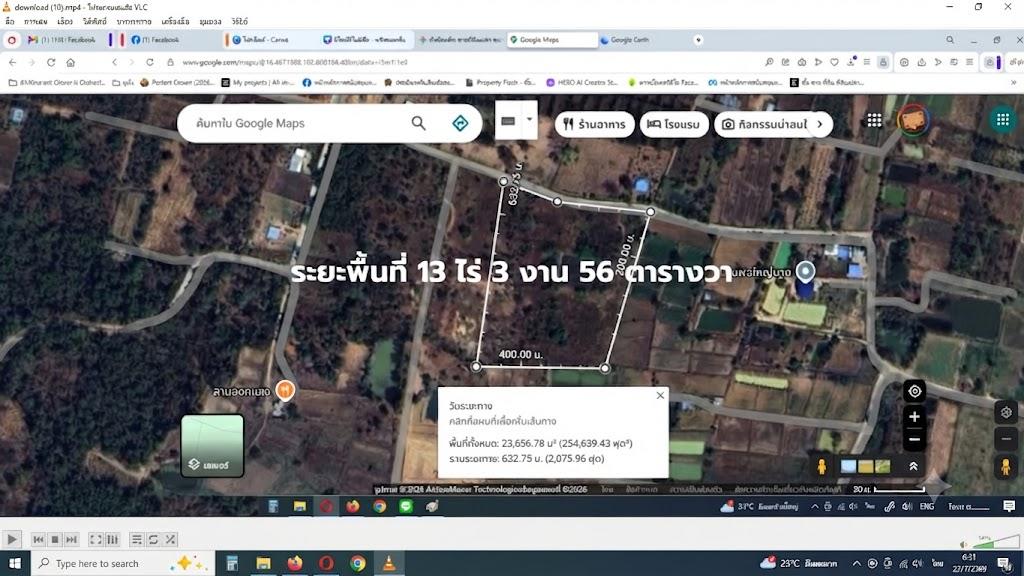Toggle VLC loop/repeat mode
Viewport: 1024px width, 576px height.
tap(153, 539)
